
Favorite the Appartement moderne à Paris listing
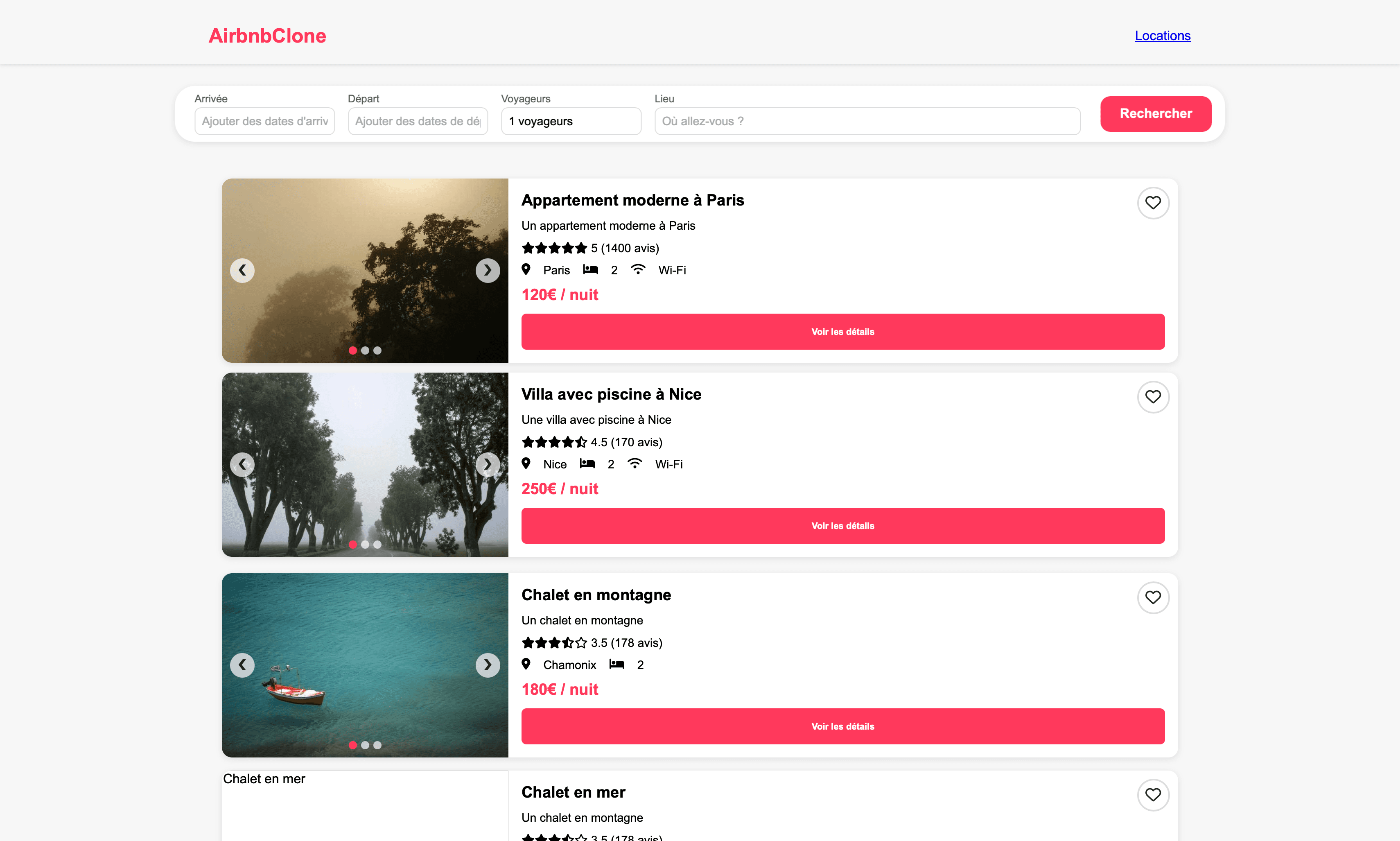(x=1152, y=203)
